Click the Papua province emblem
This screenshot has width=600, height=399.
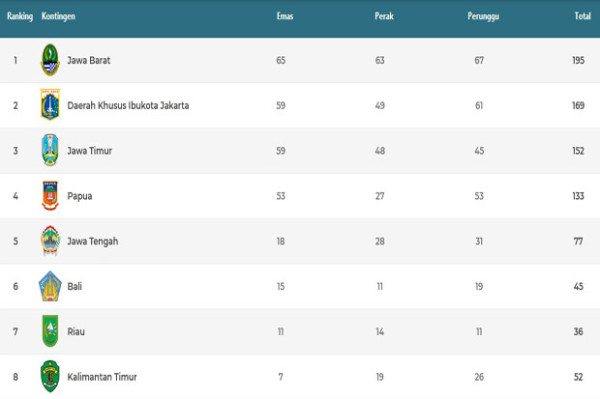coord(50,195)
